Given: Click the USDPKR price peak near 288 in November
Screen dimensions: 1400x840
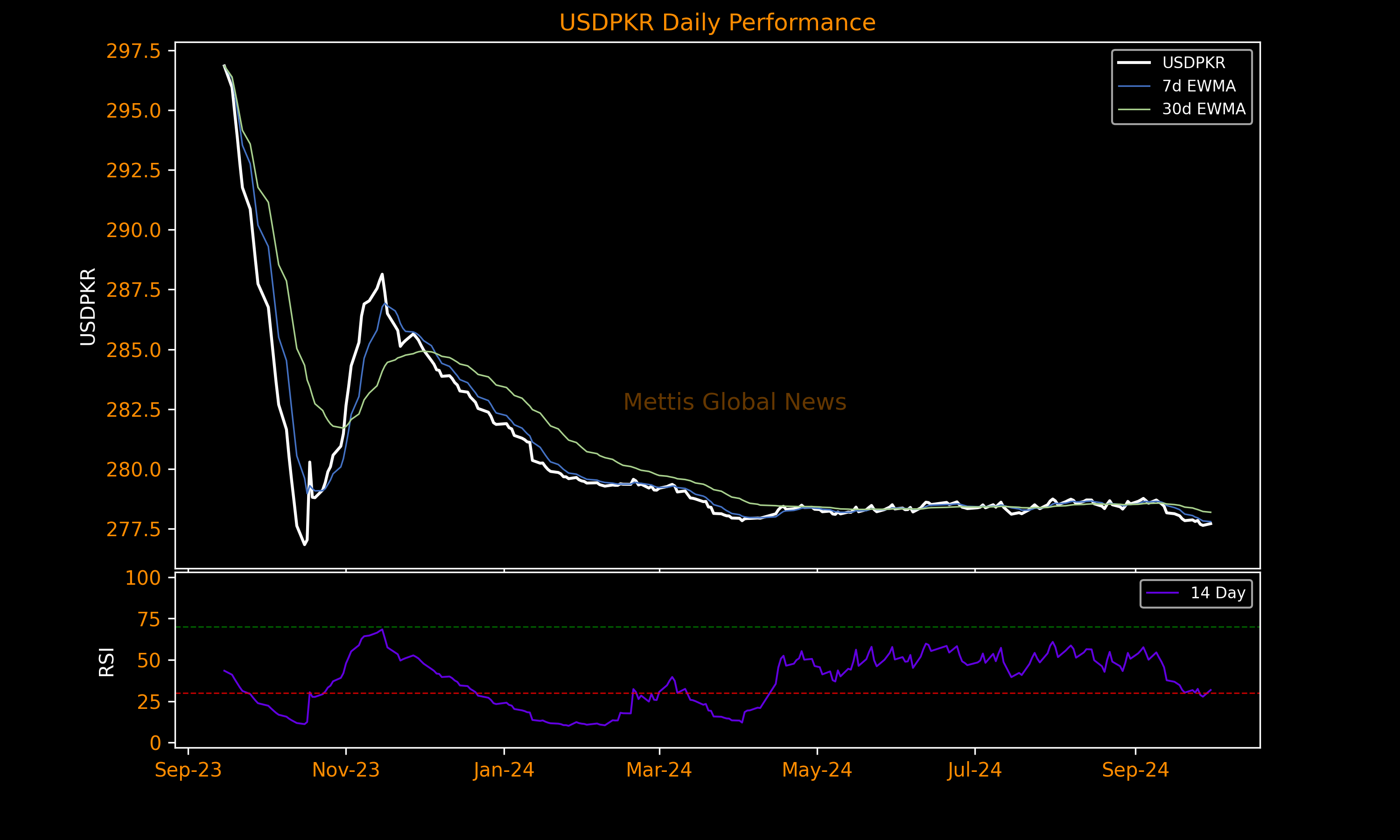Looking at the screenshot, I should [x=382, y=274].
